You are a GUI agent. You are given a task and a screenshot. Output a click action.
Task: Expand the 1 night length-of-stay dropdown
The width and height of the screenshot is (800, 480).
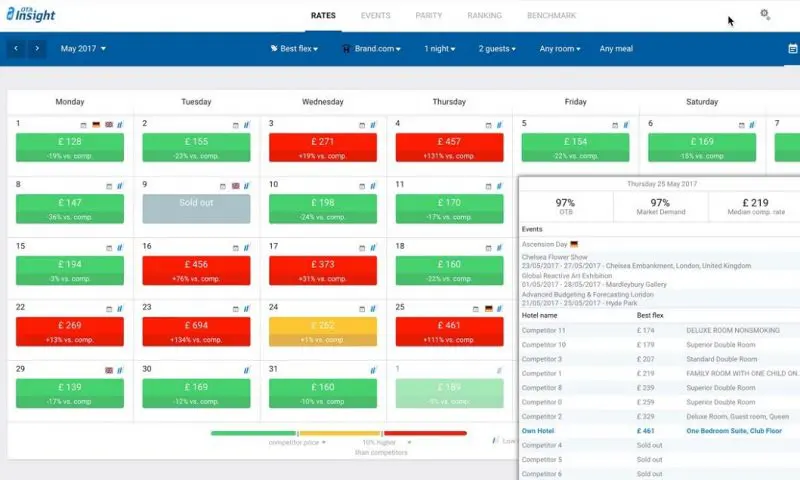click(x=439, y=48)
